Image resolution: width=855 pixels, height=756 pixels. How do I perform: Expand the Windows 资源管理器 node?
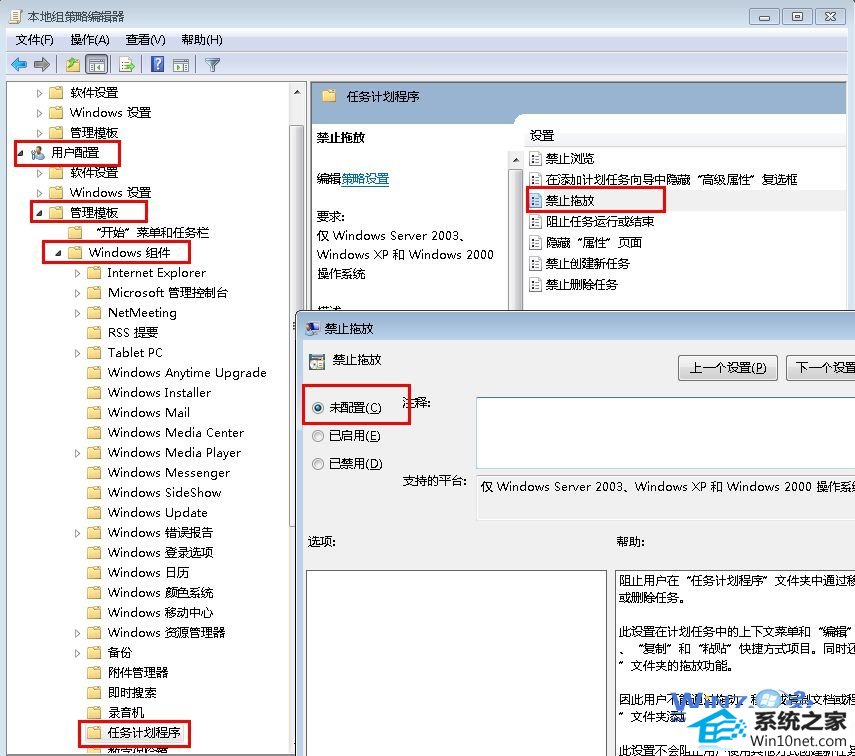77,633
